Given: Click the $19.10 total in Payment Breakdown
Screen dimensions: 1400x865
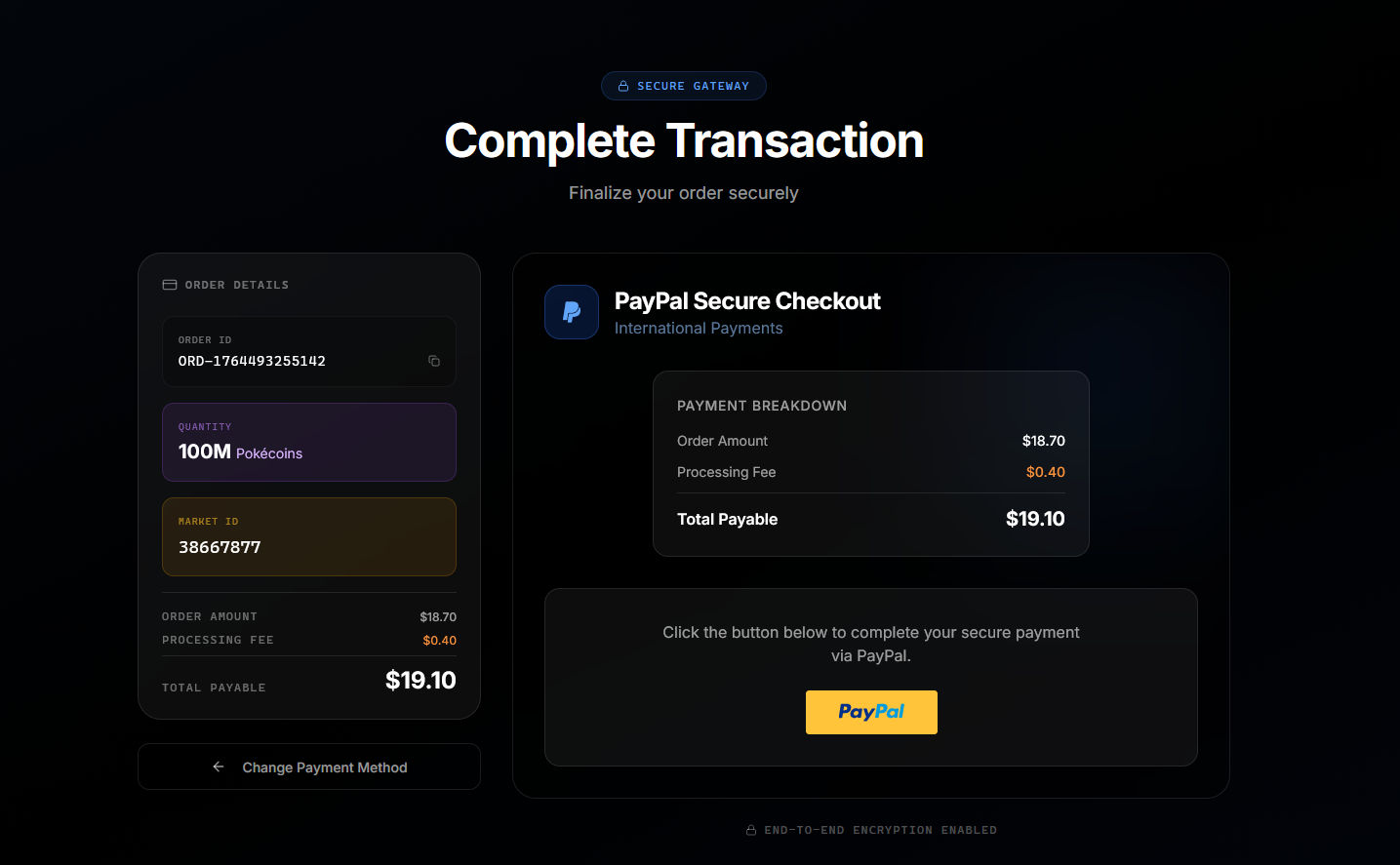Looking at the screenshot, I should pos(1034,519).
